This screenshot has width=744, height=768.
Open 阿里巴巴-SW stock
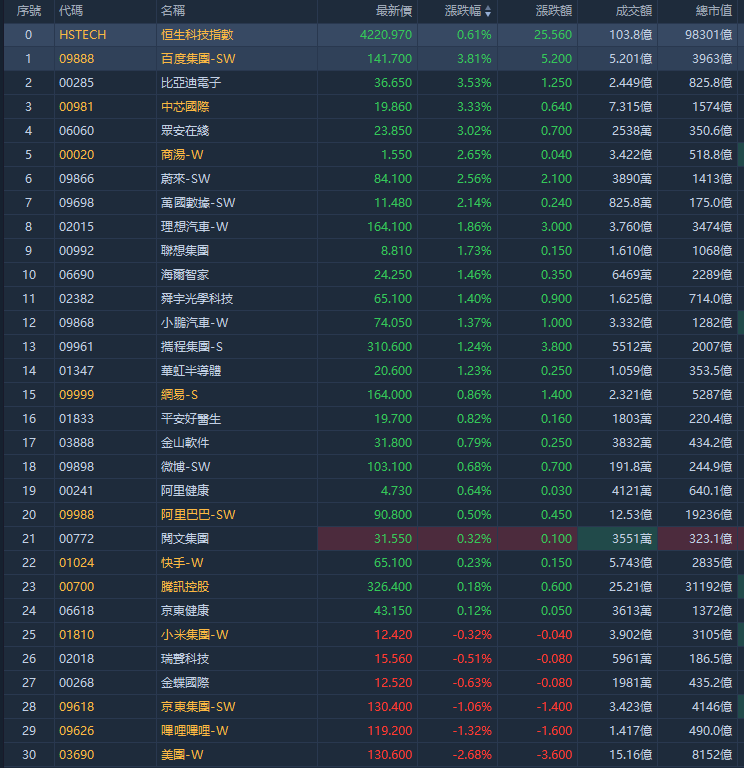pyautogui.click(x=198, y=515)
